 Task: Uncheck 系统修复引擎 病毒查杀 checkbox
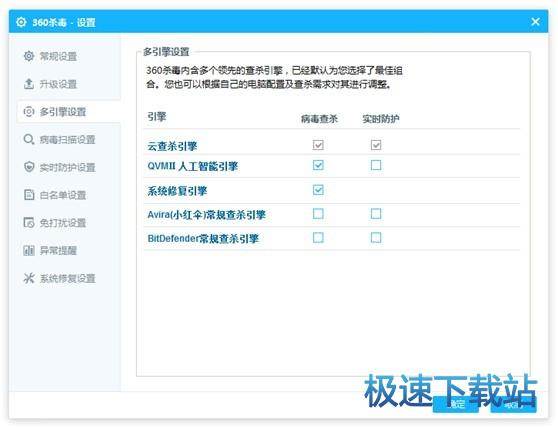[x=318, y=190]
